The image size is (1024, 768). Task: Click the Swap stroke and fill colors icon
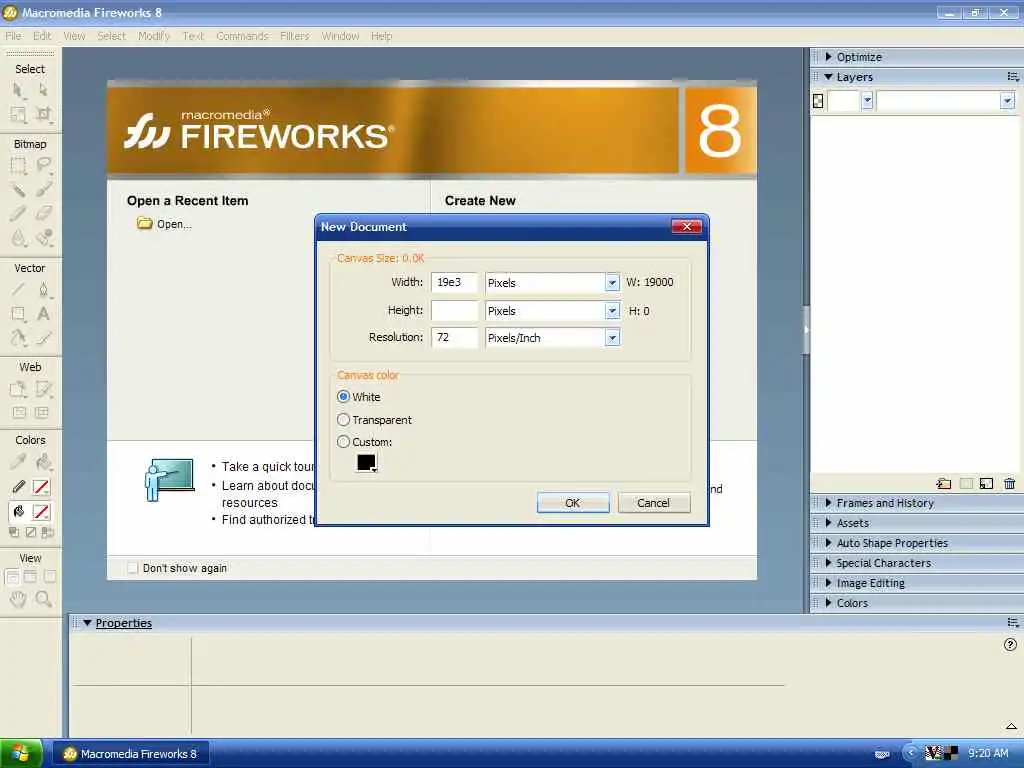coord(48,532)
